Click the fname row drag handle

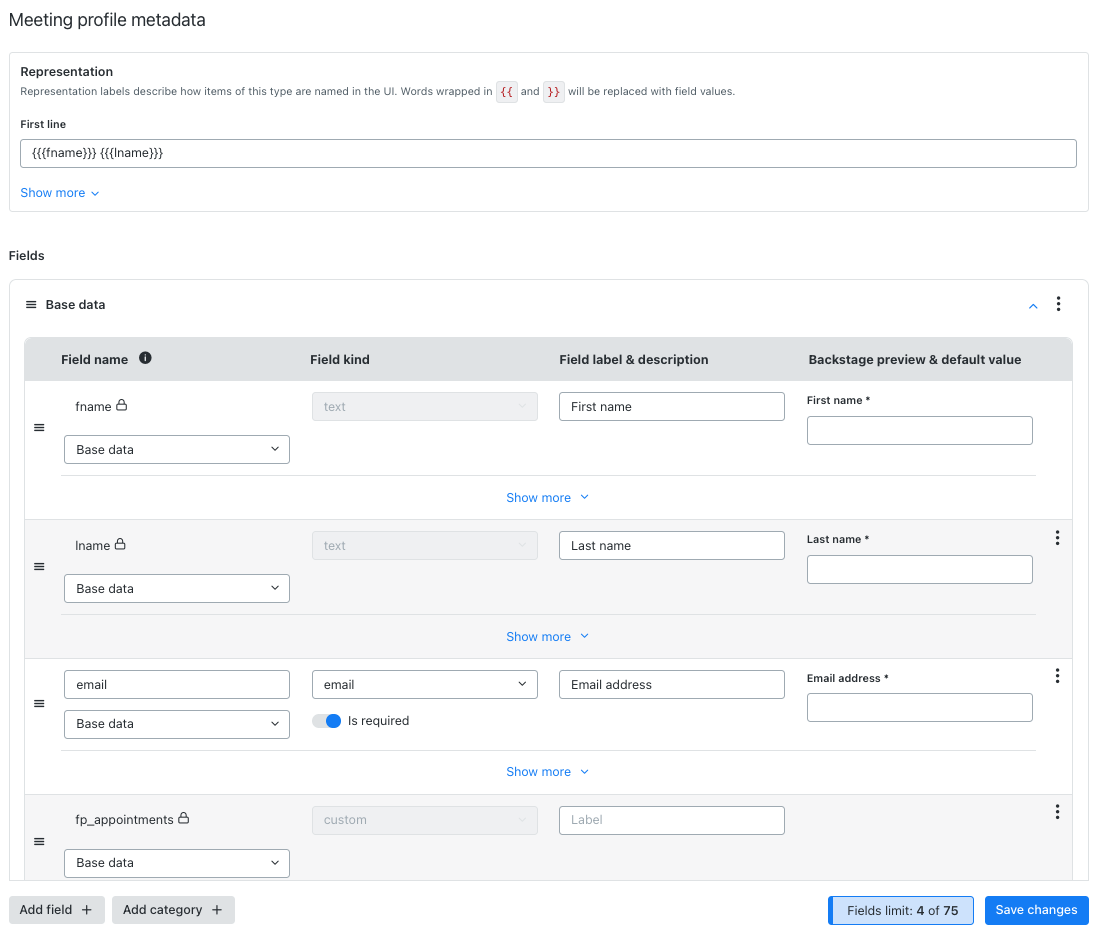(39, 428)
